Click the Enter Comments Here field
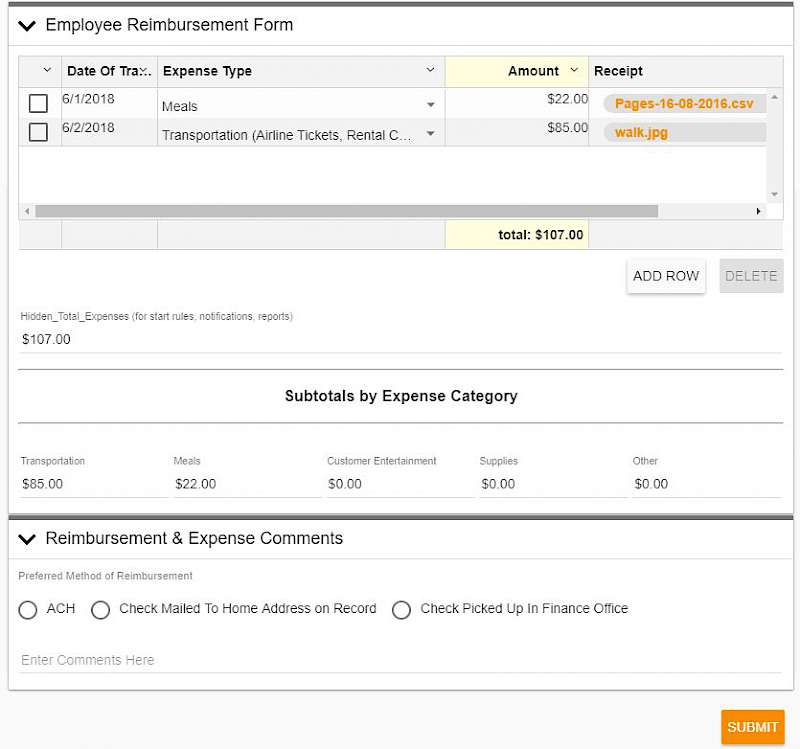 click(x=400, y=660)
